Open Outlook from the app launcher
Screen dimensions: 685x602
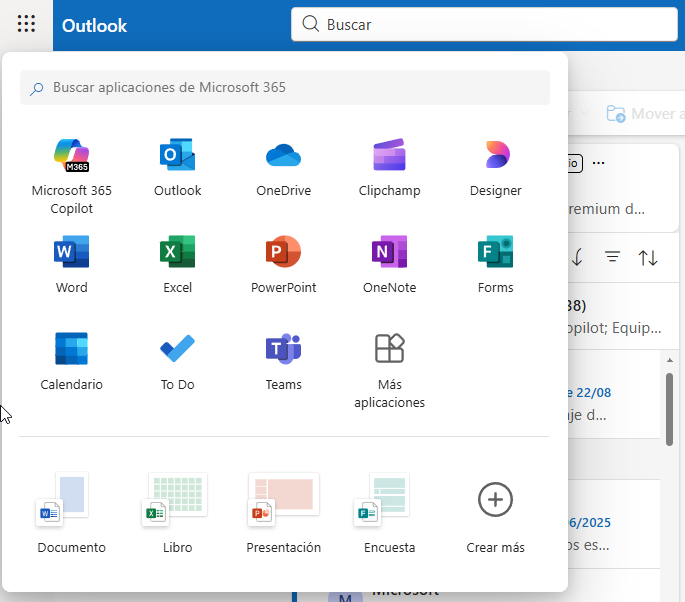pyautogui.click(x=177, y=168)
